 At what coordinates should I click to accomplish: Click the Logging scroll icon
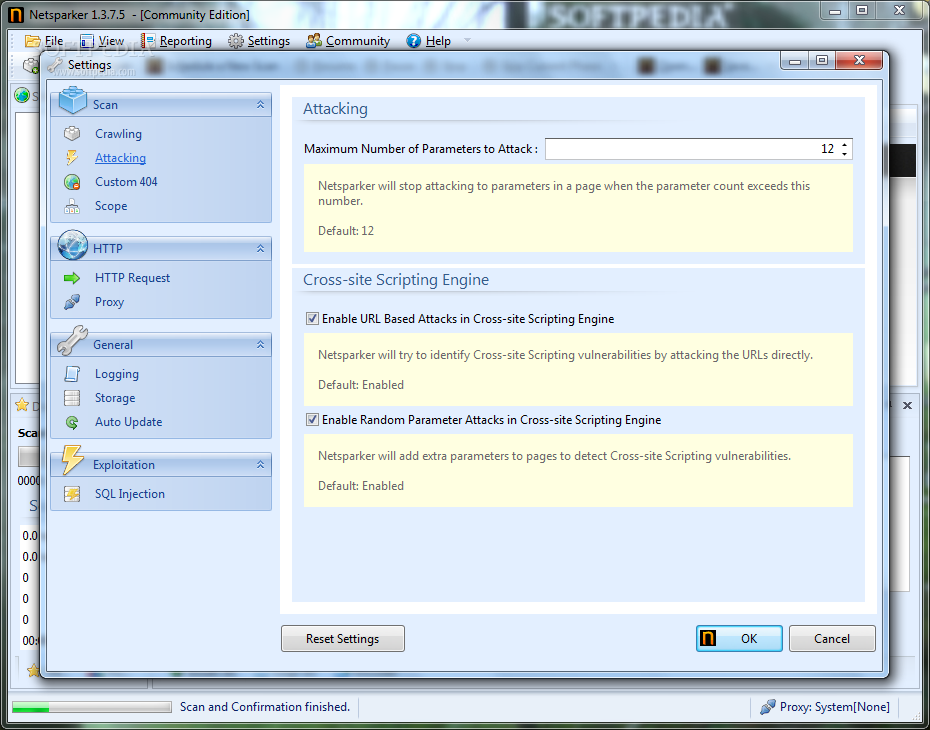(72, 374)
